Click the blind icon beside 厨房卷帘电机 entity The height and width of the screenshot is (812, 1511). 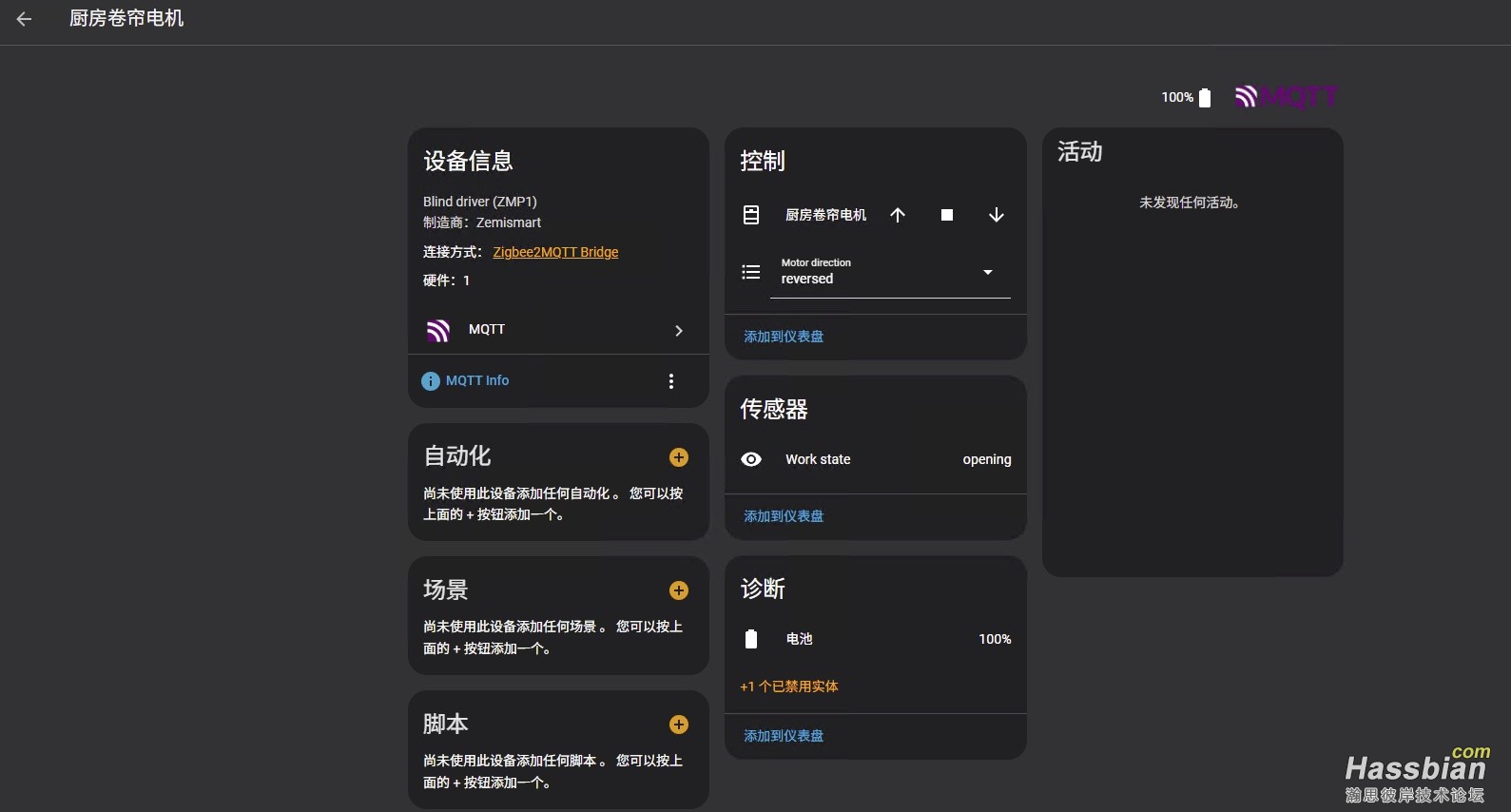[751, 215]
